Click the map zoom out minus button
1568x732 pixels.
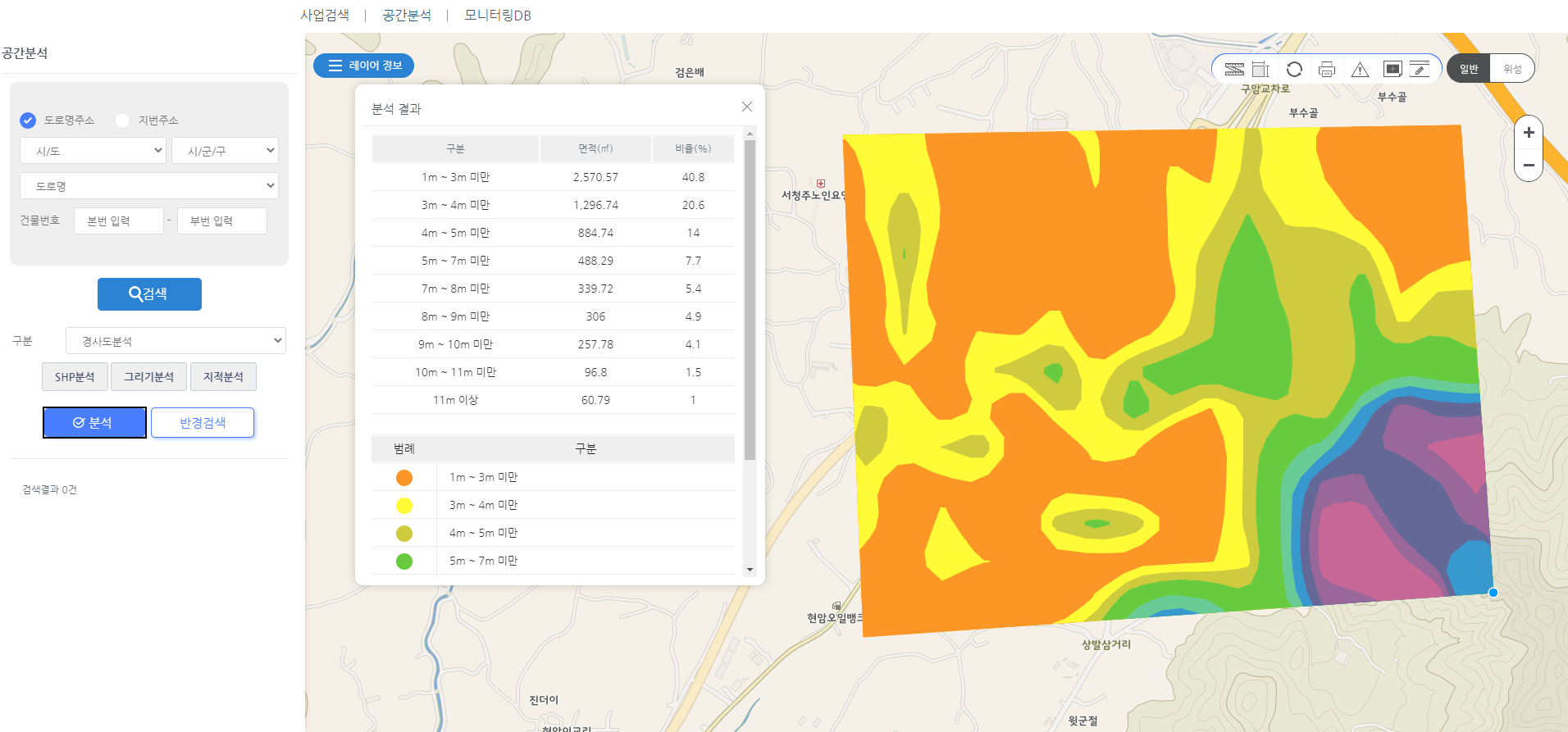[x=1529, y=165]
